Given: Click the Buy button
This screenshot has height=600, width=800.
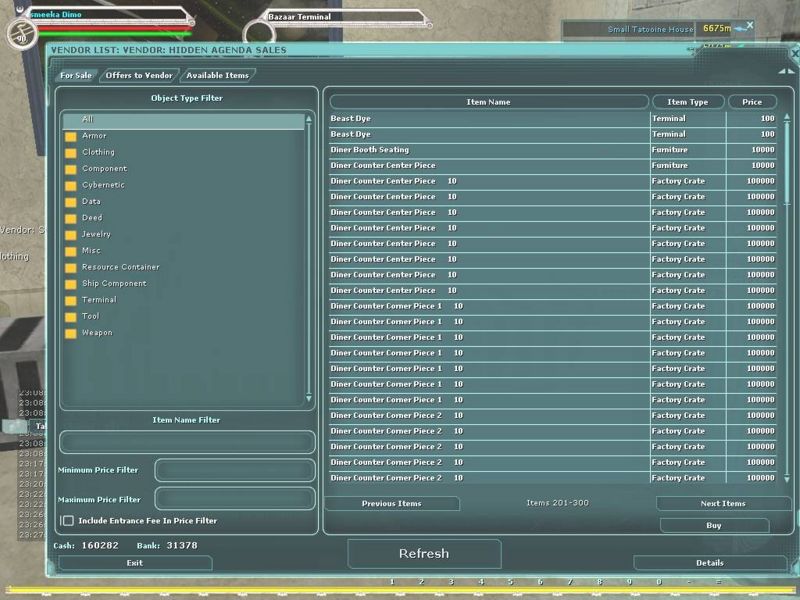Looking at the screenshot, I should [713, 526].
